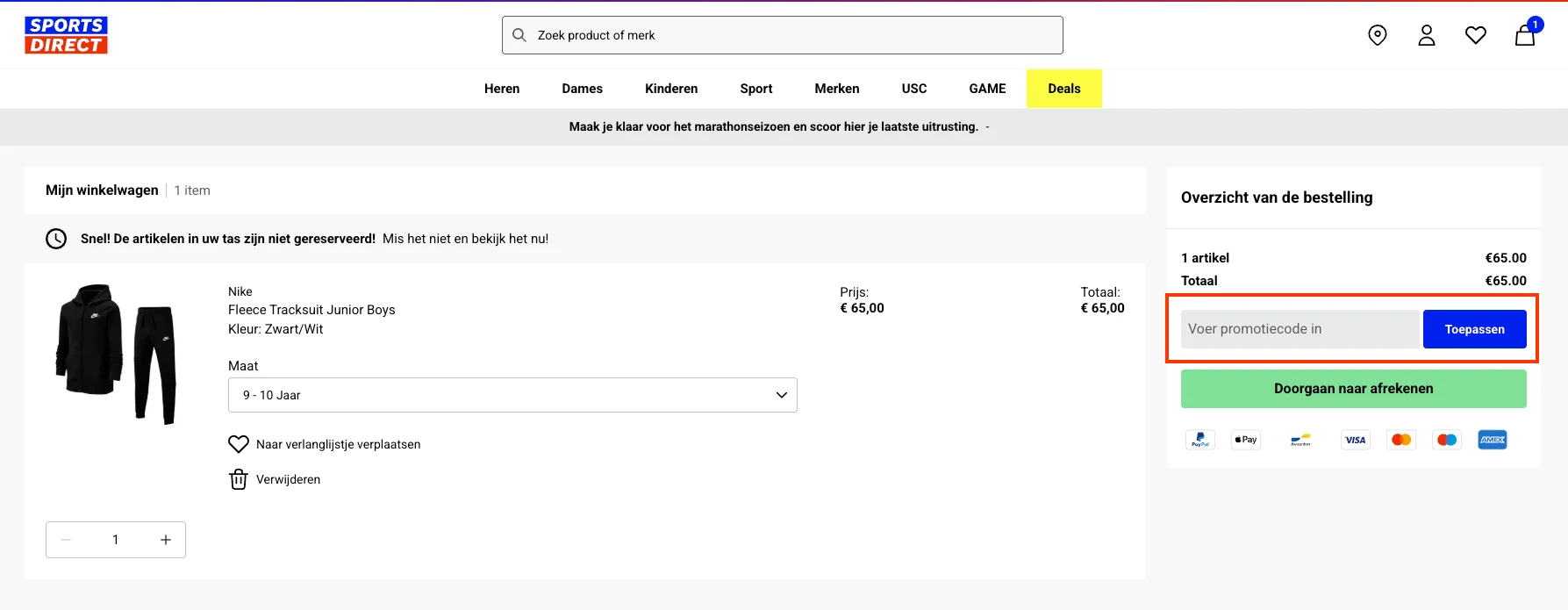Open the account profile icon

pos(1427,35)
